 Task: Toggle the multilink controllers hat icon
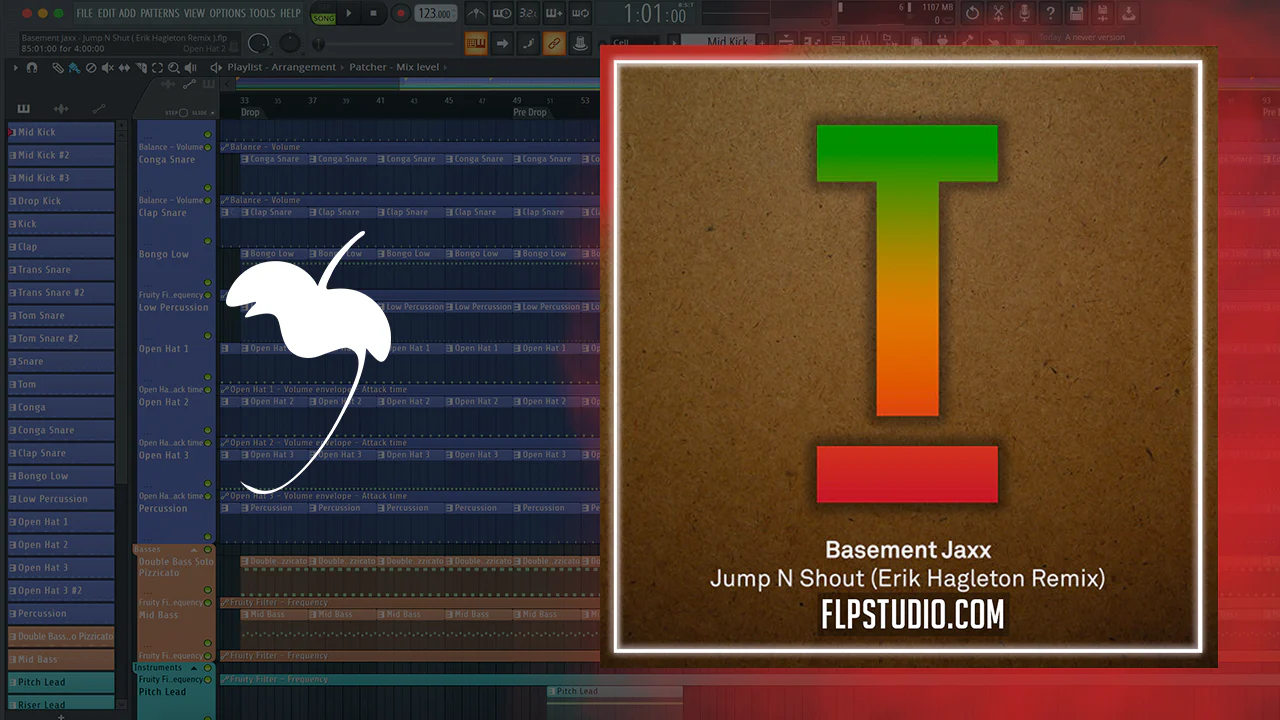[x=580, y=43]
